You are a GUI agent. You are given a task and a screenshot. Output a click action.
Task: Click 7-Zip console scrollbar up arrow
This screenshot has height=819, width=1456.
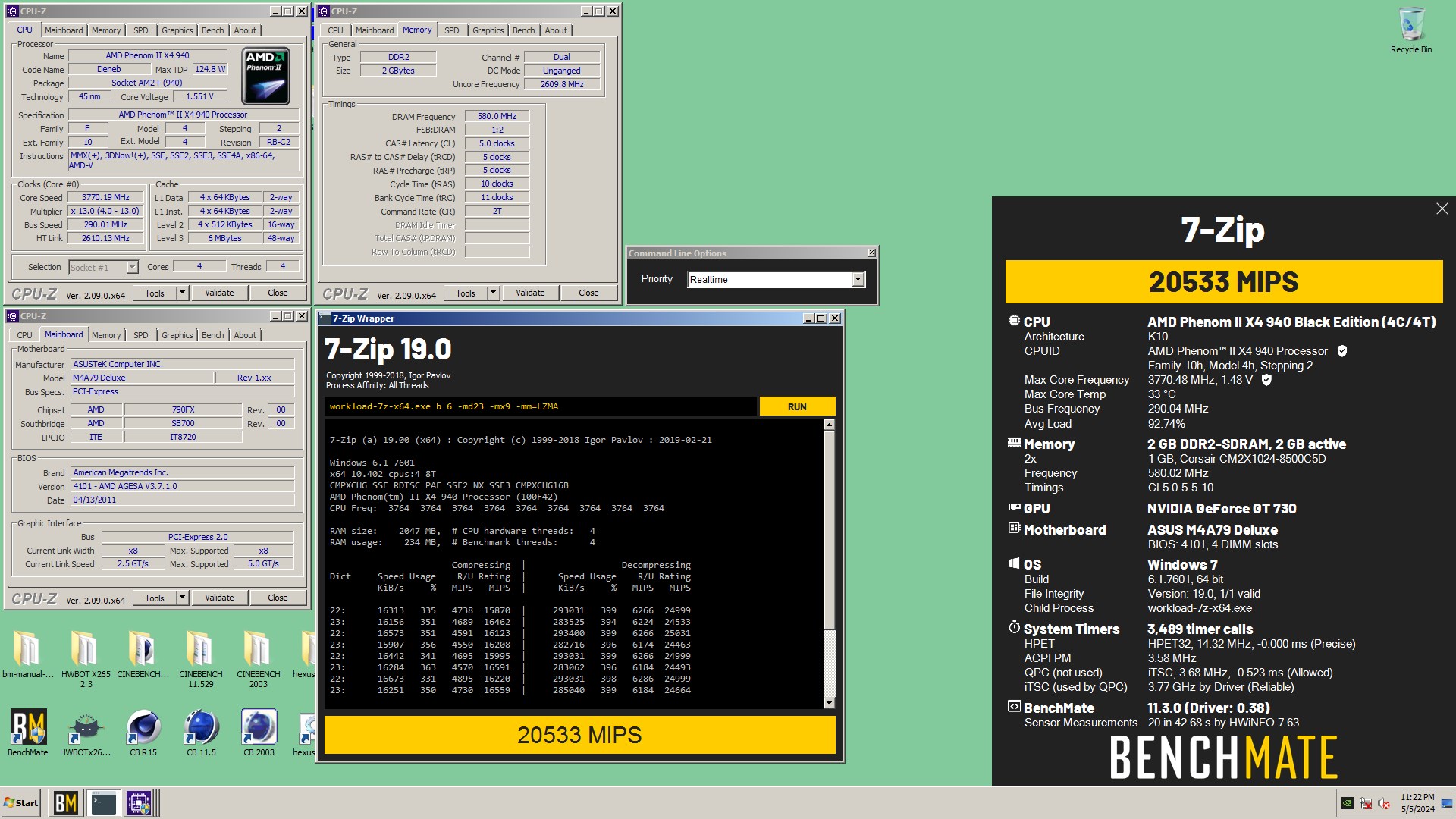pyautogui.click(x=829, y=425)
